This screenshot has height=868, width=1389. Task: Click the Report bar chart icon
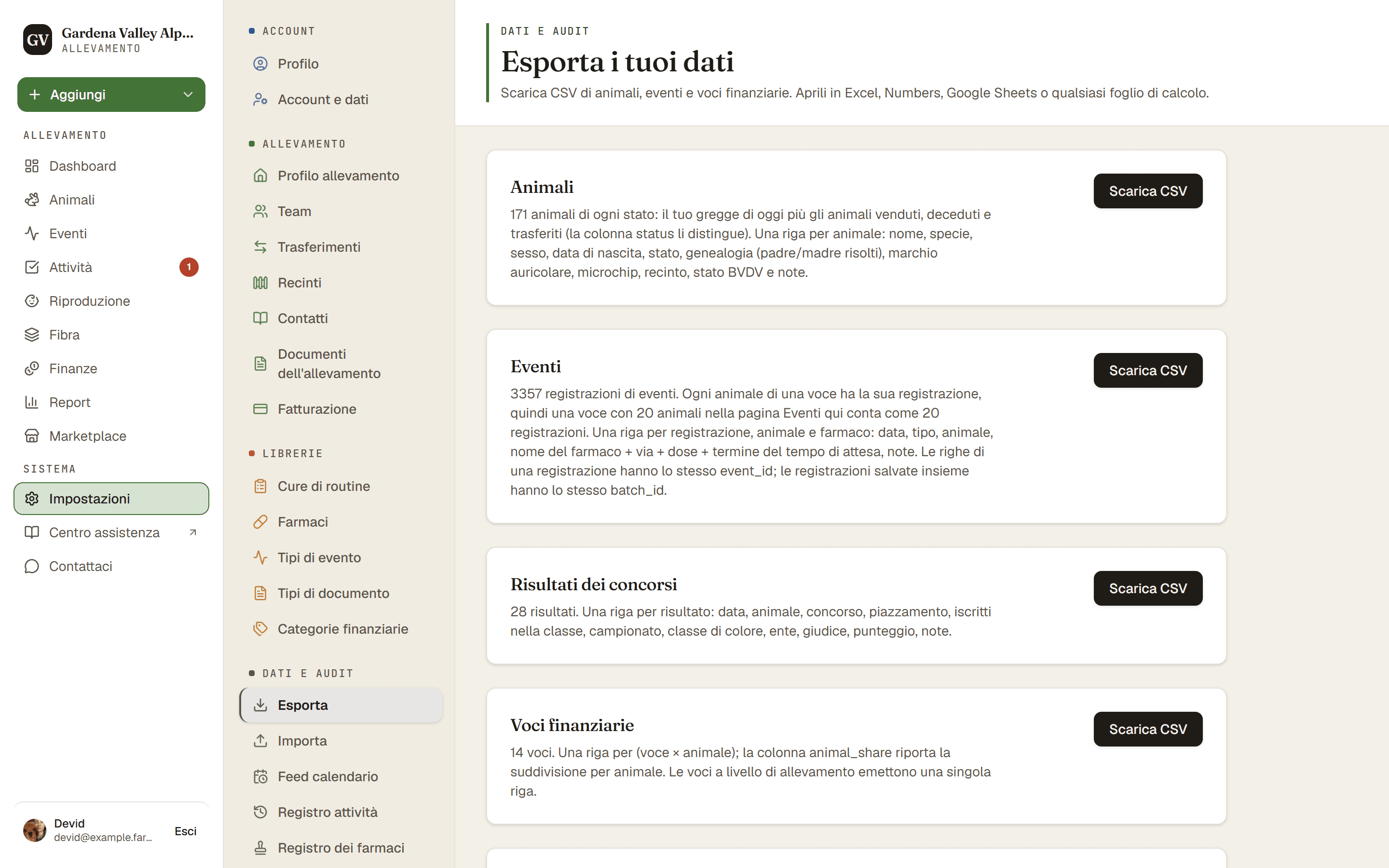click(x=31, y=403)
